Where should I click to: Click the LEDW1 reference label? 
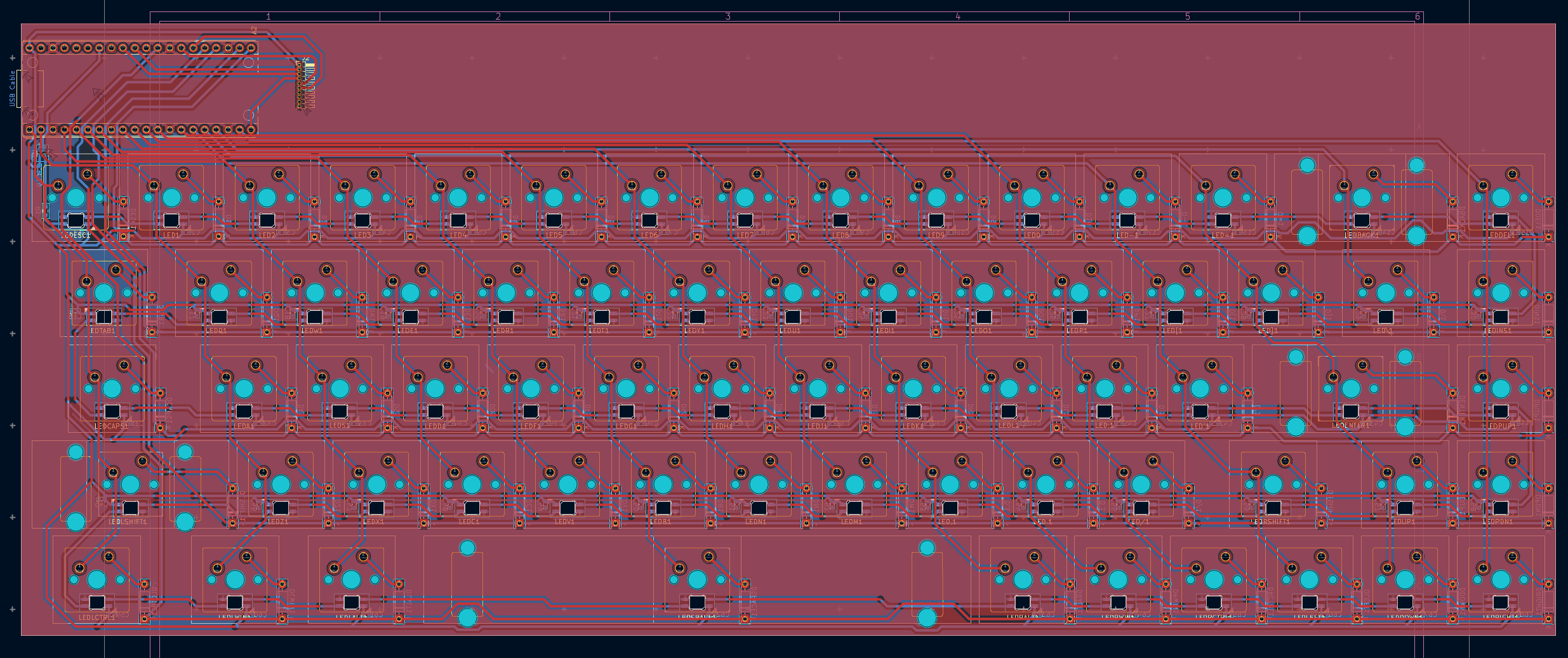[x=312, y=331]
